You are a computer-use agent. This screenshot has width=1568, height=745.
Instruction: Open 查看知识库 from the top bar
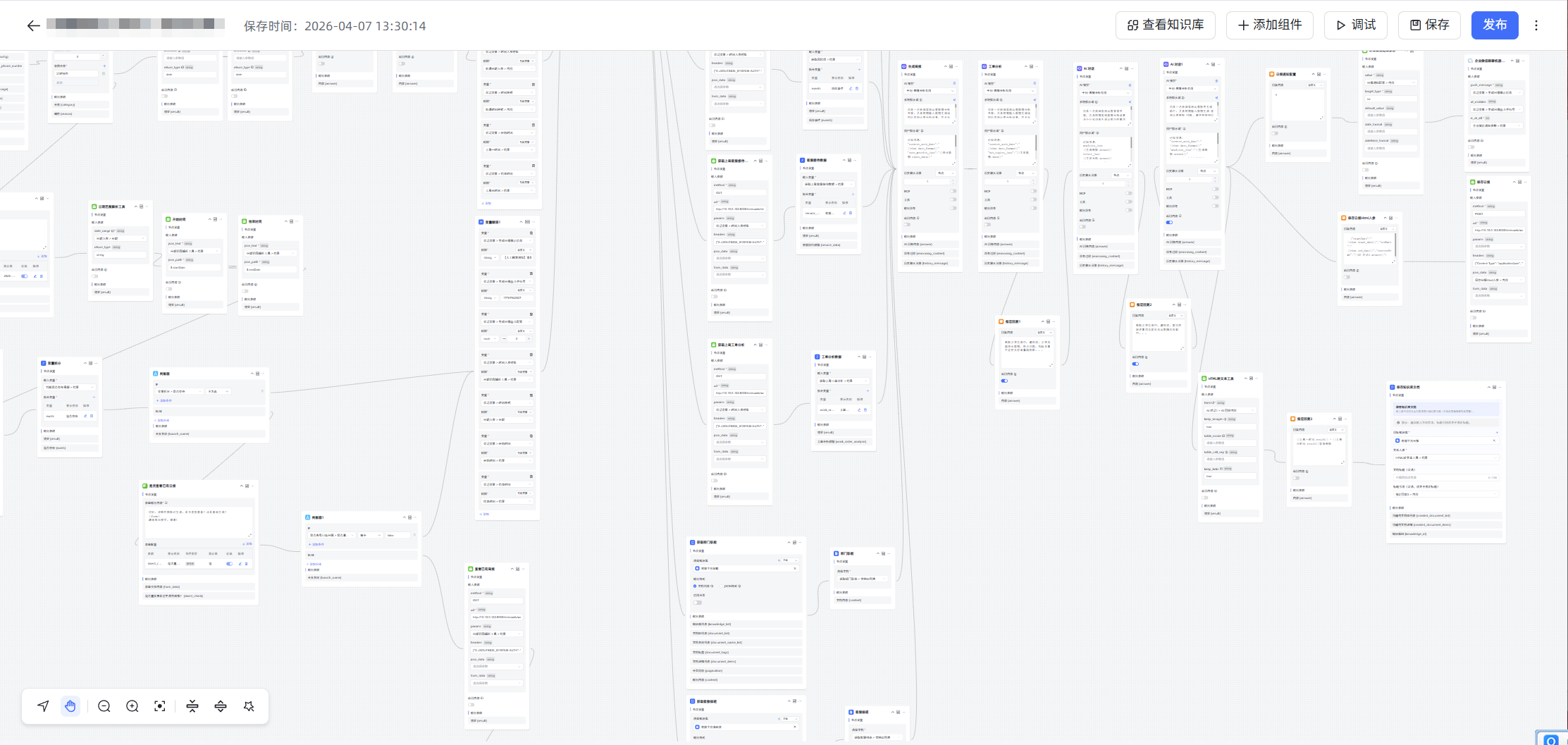1165,25
